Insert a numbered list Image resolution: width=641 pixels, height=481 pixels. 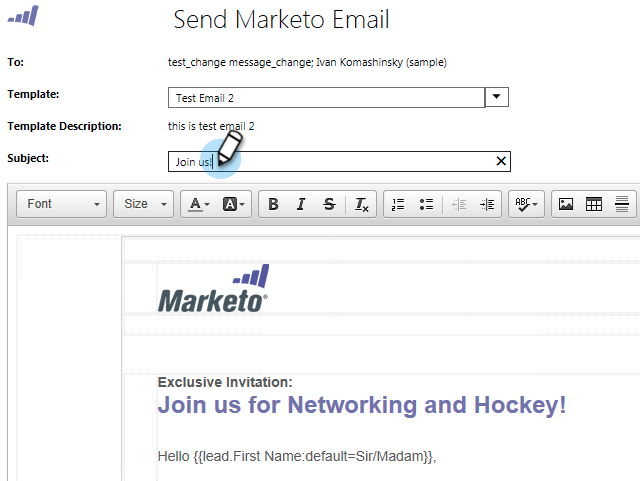[398, 204]
